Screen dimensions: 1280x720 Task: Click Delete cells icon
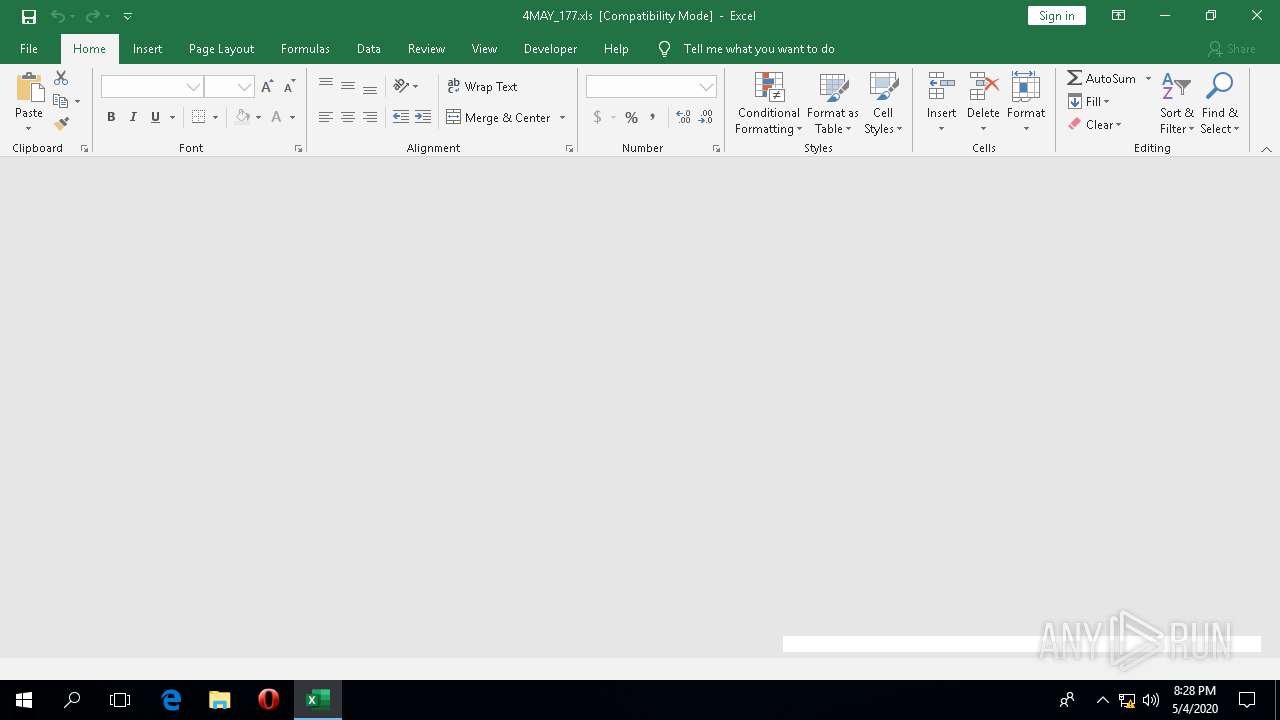tap(984, 87)
